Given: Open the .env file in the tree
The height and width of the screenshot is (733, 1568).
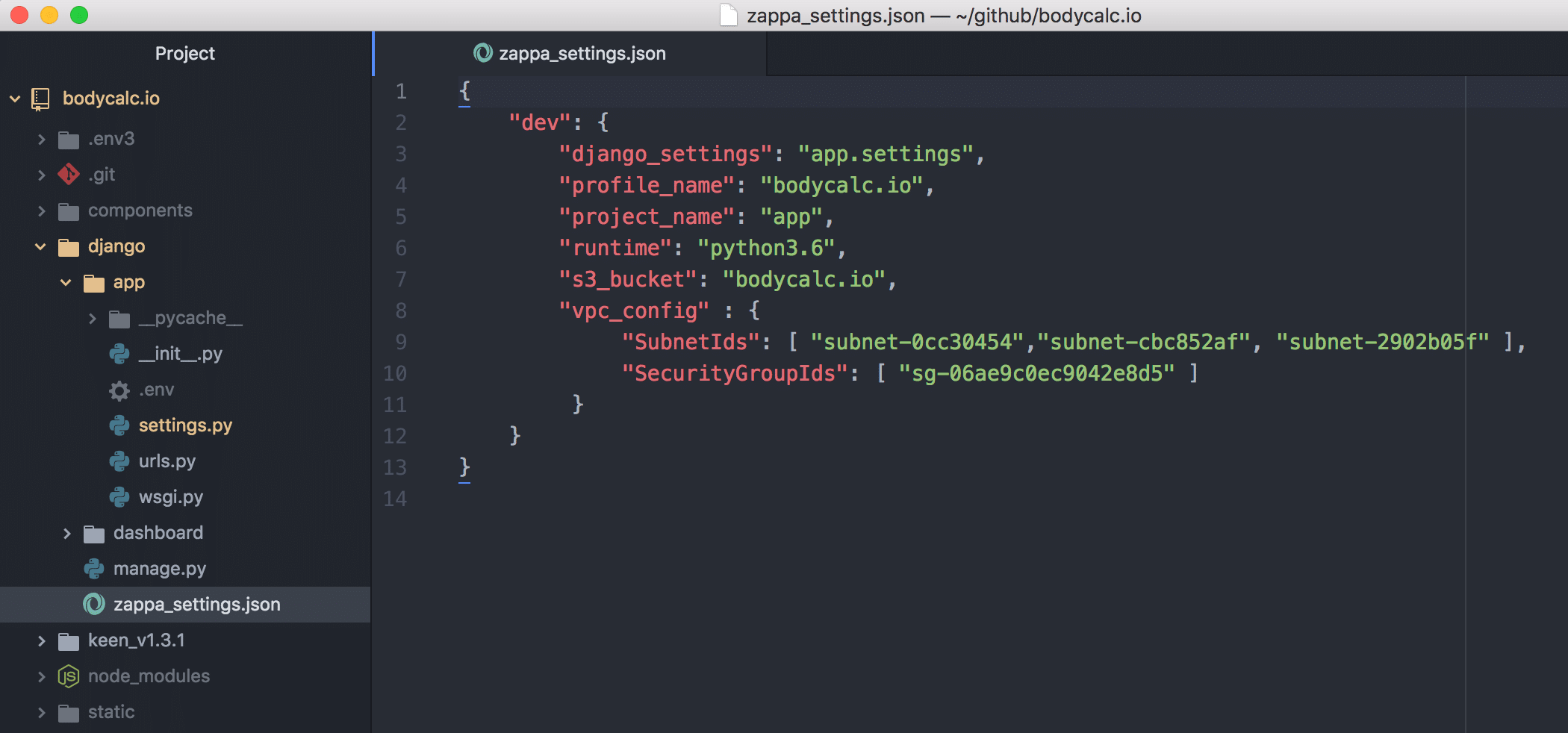Looking at the screenshot, I should (157, 390).
